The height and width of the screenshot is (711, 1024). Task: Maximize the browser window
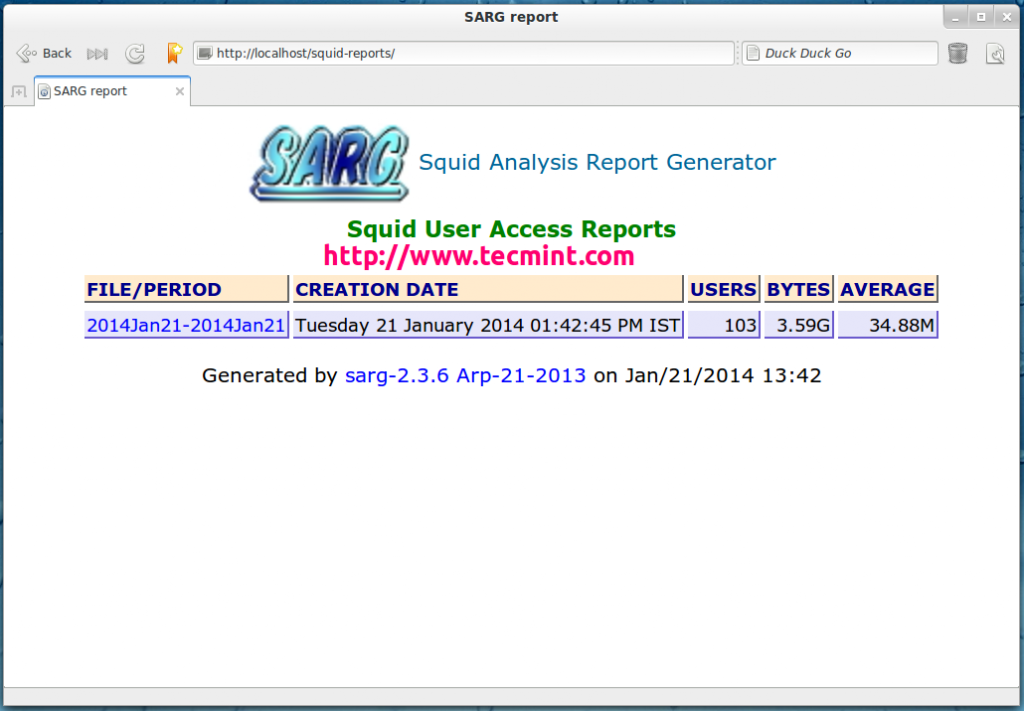(x=981, y=17)
